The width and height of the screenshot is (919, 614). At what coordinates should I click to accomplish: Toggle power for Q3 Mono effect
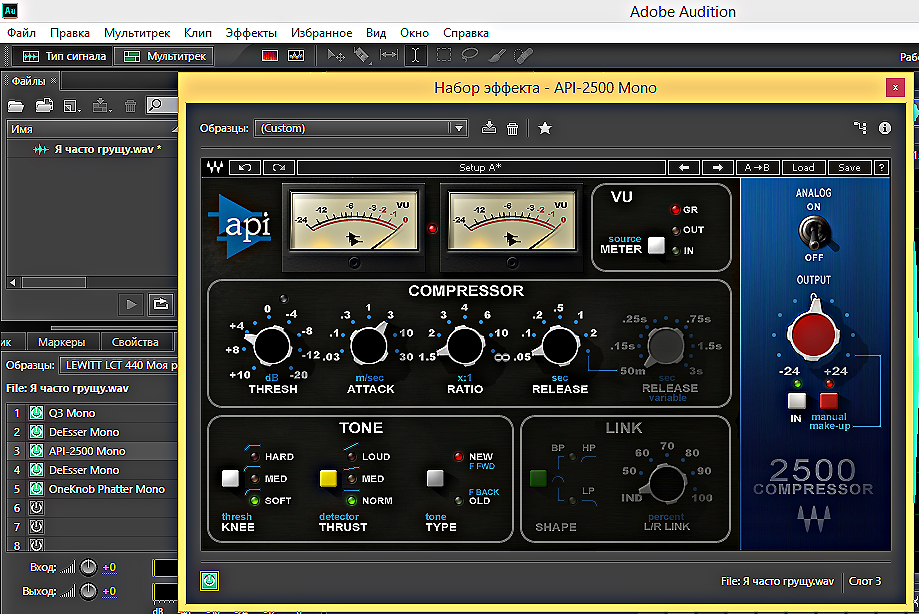click(36, 412)
